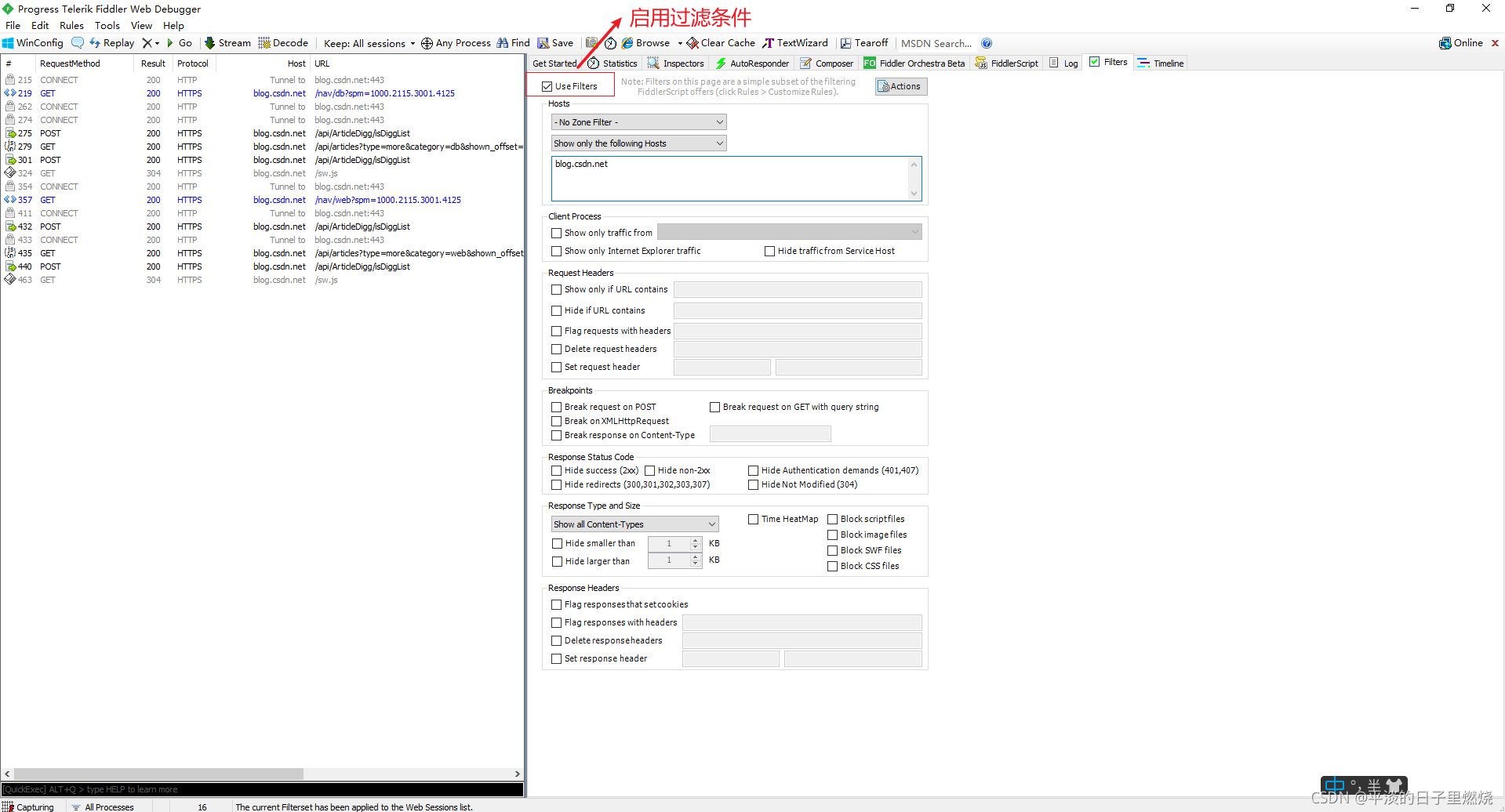Image resolution: width=1505 pixels, height=812 pixels.
Task: Click the hosts list text box
Action: (x=736, y=179)
